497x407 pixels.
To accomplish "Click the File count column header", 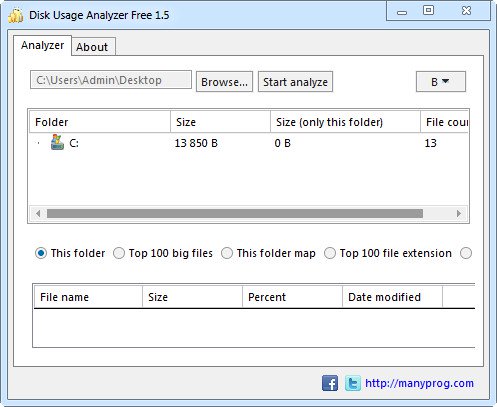I will click(x=444, y=122).
